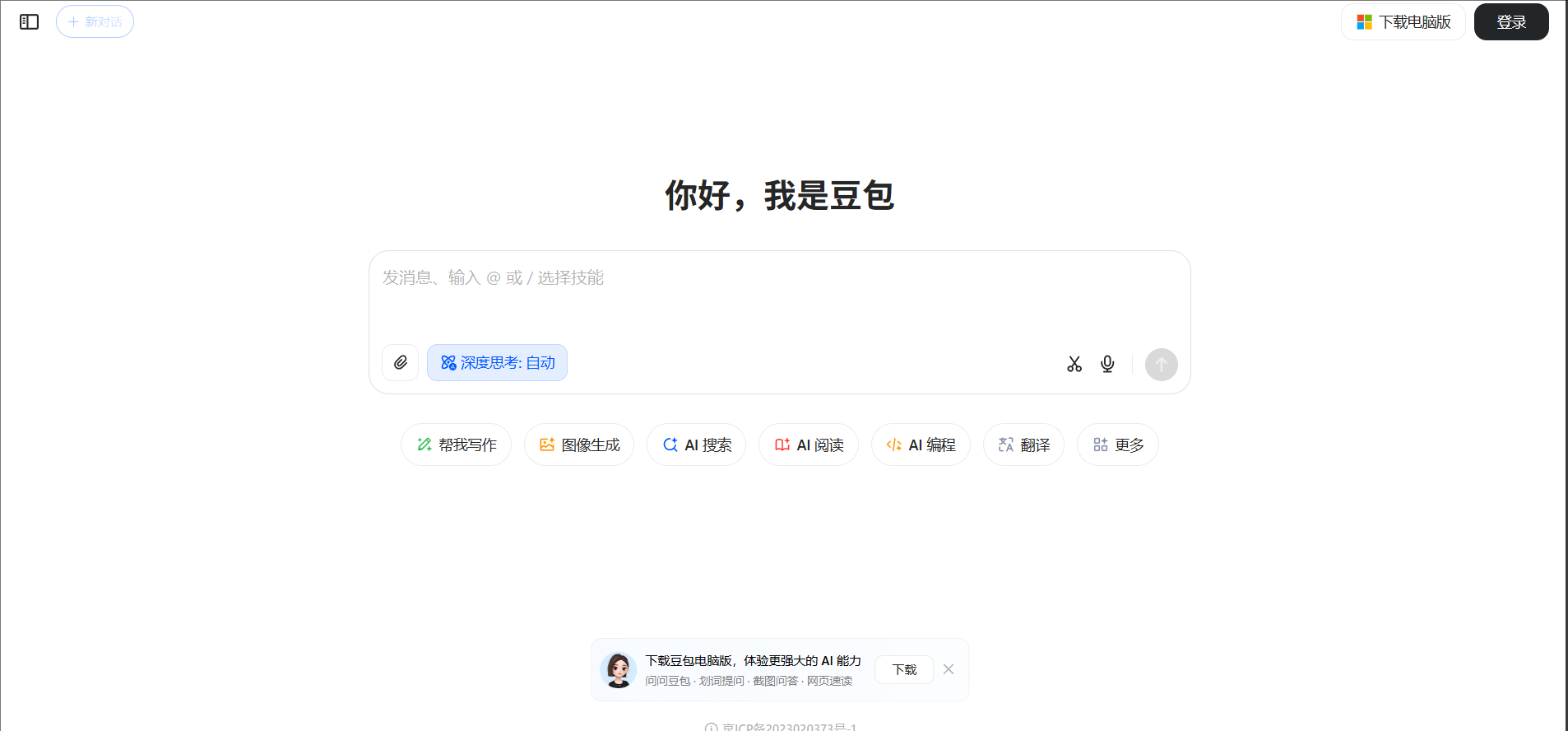Click the heading 你好，我是豆包

tap(779, 196)
